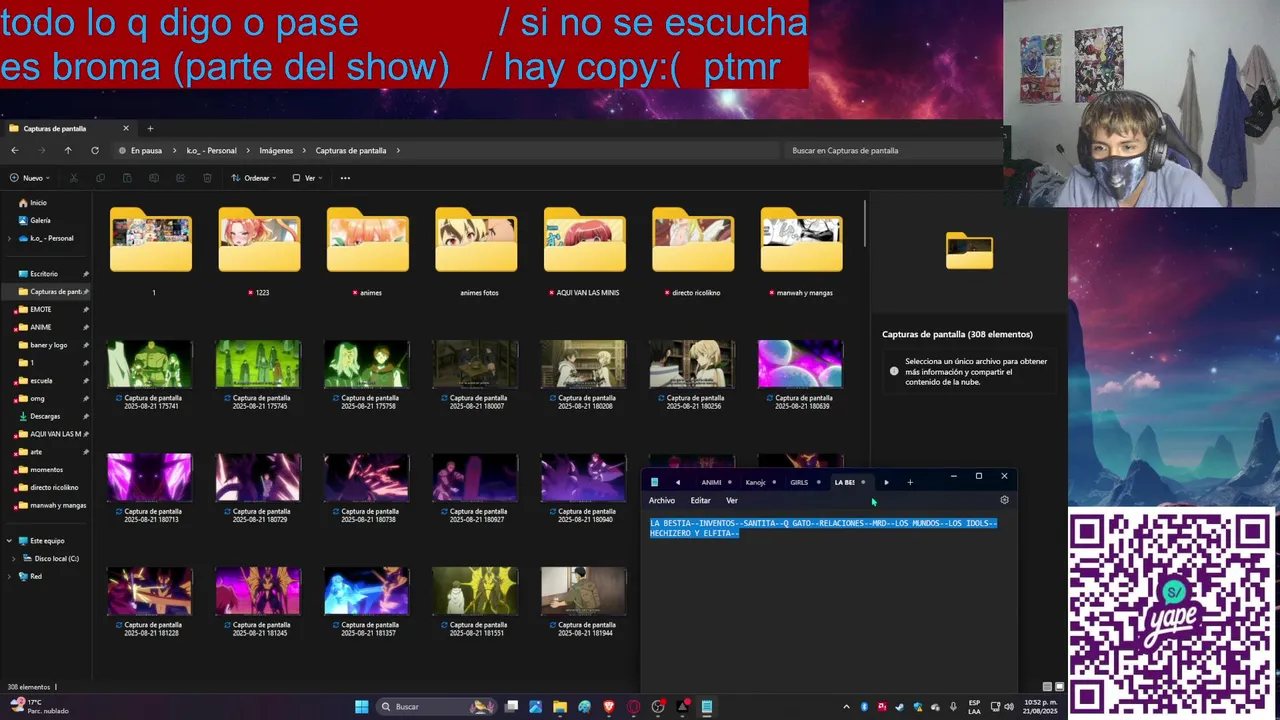The height and width of the screenshot is (720, 1280).
Task: Open Escritorio in the sidebar
Action: [x=44, y=273]
